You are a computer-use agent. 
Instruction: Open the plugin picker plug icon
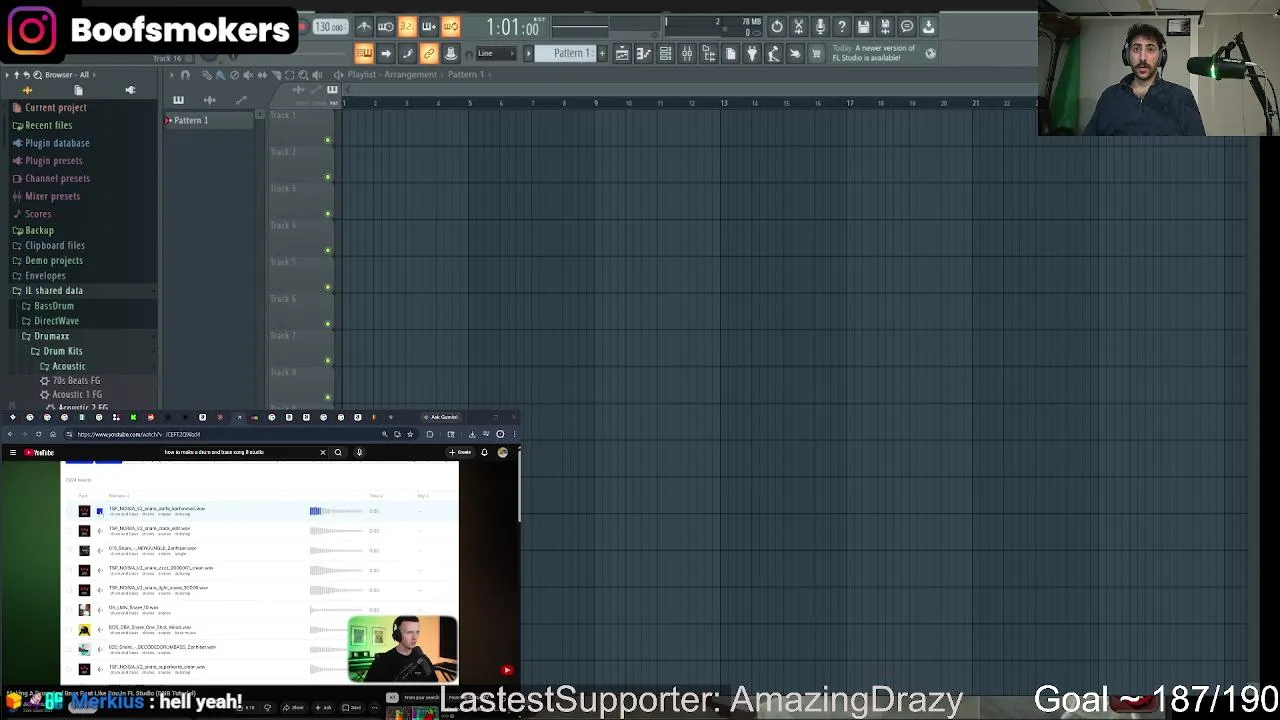pyautogui.click(x=752, y=54)
